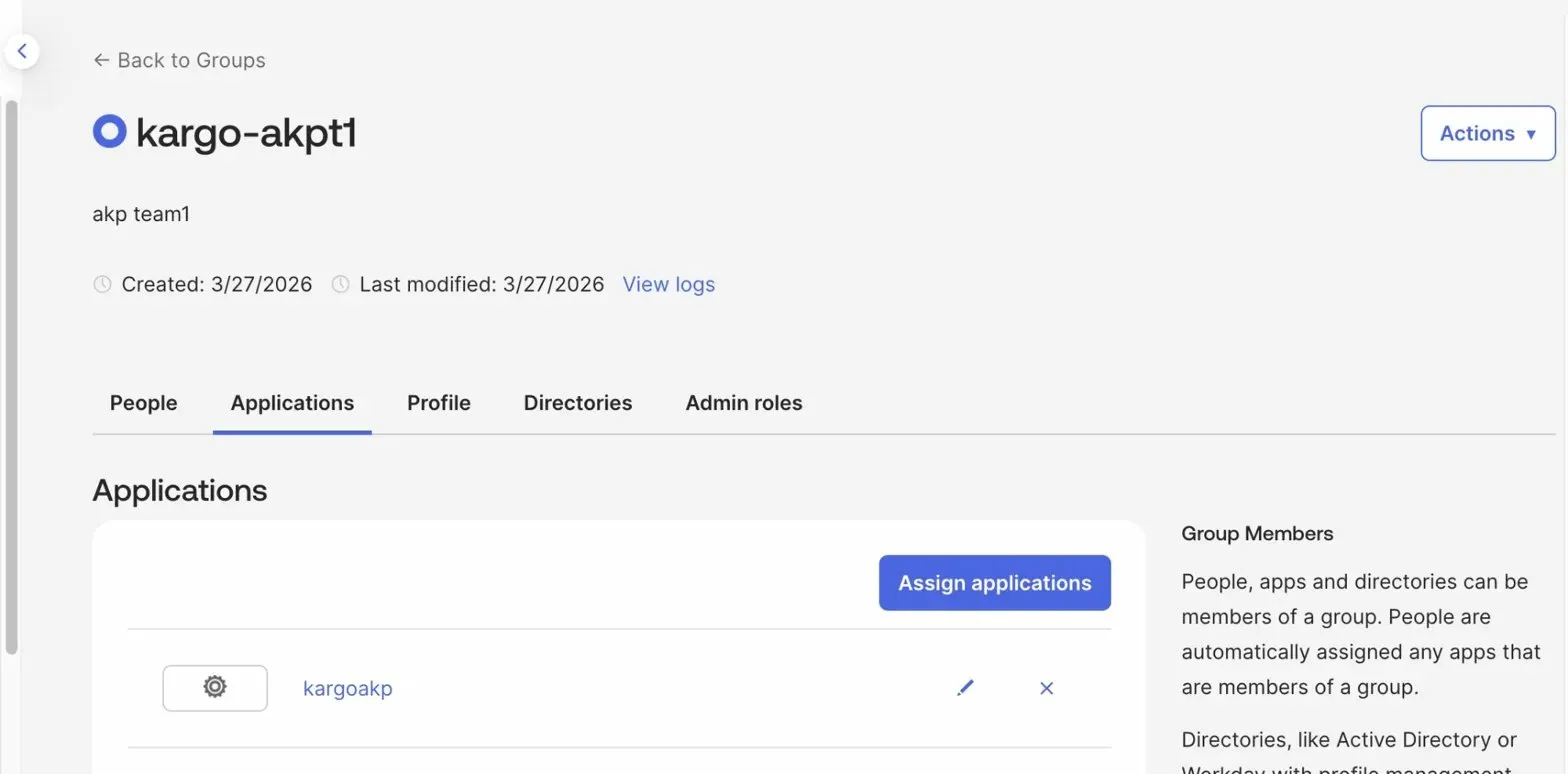Viewport: 1568px width, 774px height.
Task: Click the group circle icon beside kargo-akpt1
Action: (109, 131)
